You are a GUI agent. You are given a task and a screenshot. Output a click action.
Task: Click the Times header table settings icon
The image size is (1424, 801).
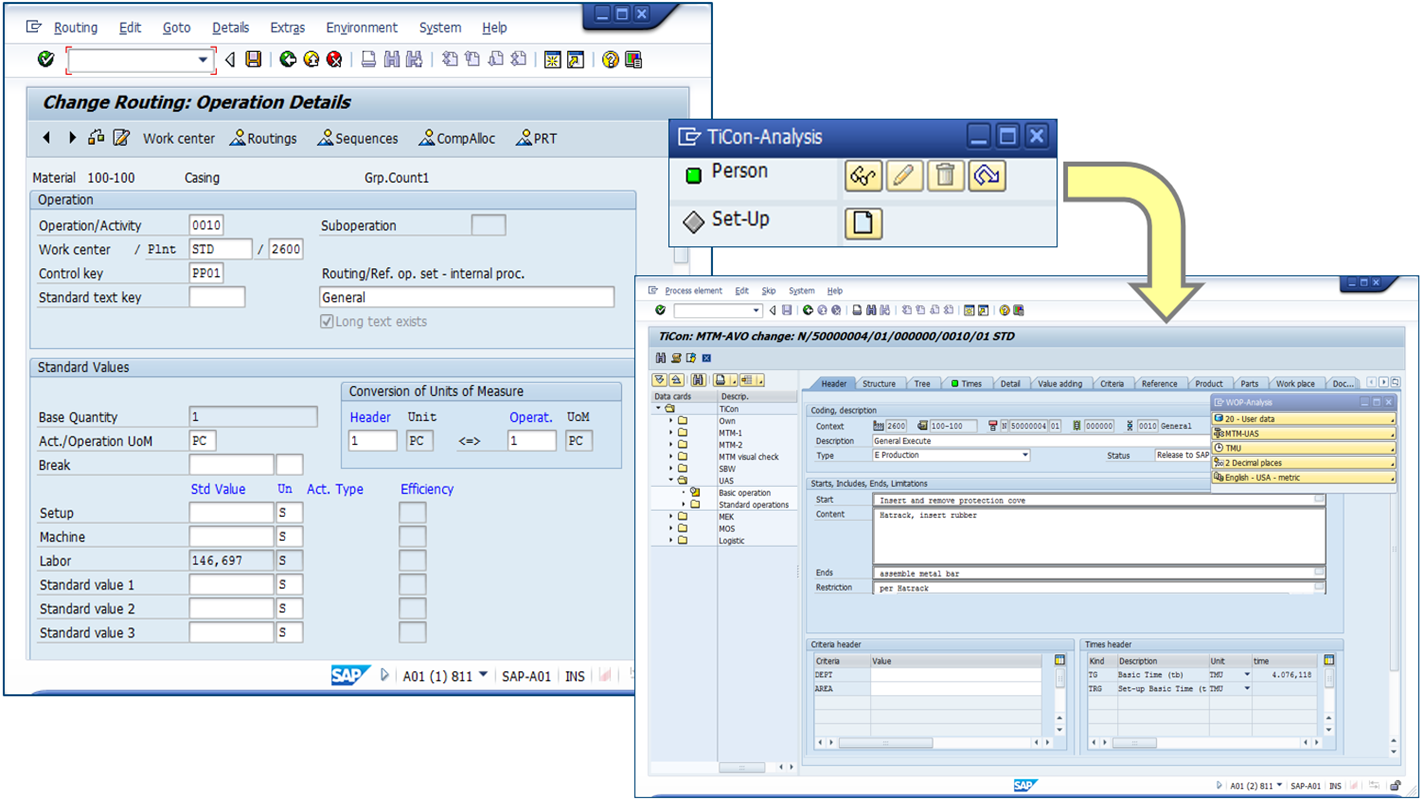point(1328,661)
